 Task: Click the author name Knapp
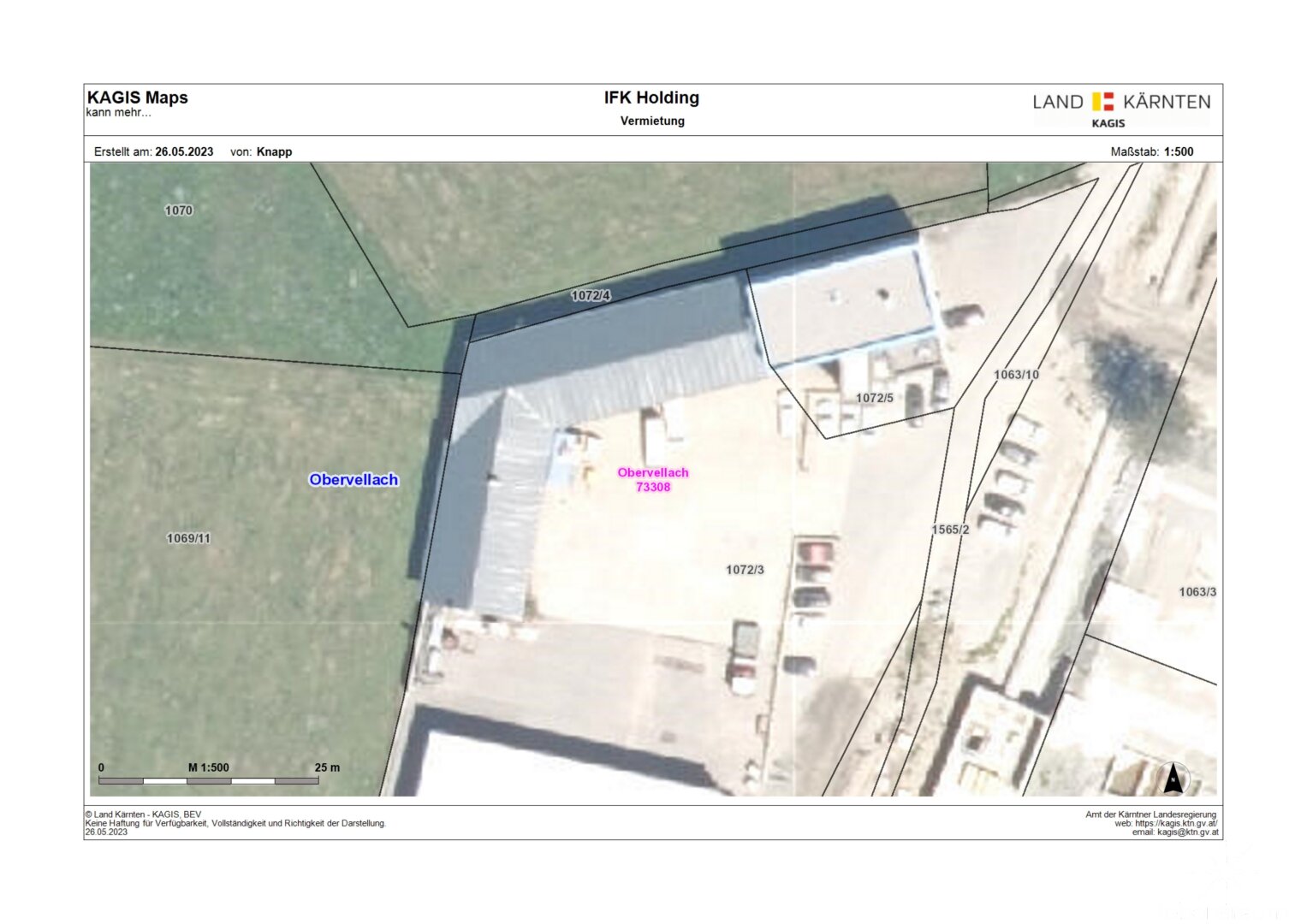(x=274, y=151)
